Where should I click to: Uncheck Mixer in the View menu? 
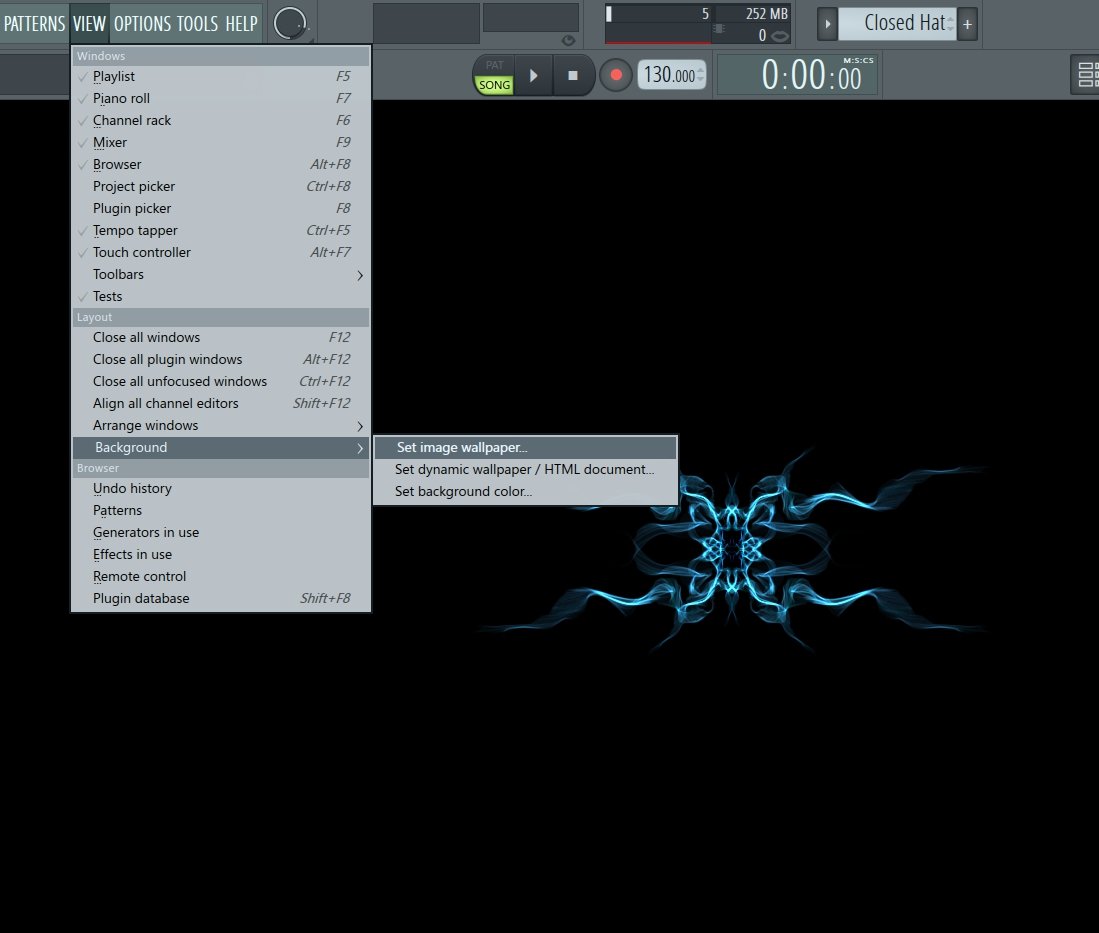pos(110,142)
